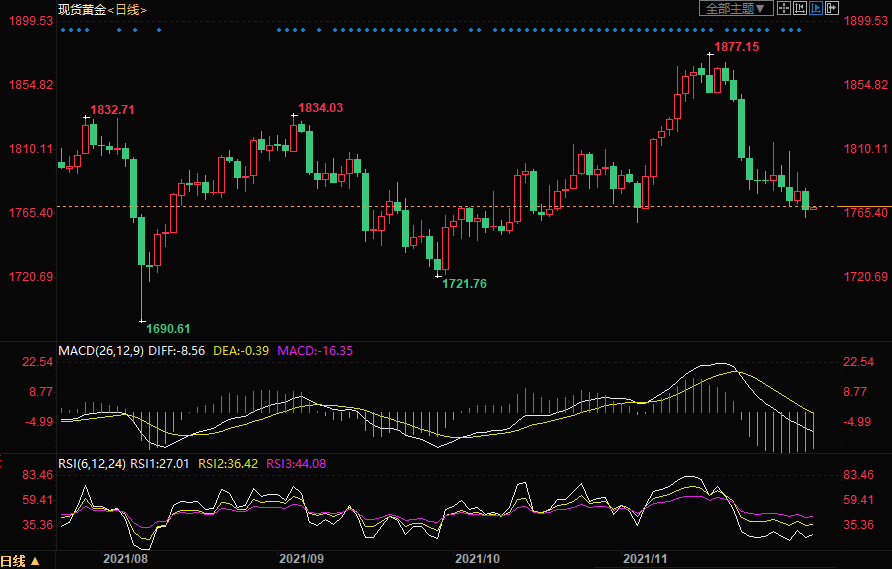Click the RSI3:44.08 magenta value label
892x569 pixels.
[296, 464]
